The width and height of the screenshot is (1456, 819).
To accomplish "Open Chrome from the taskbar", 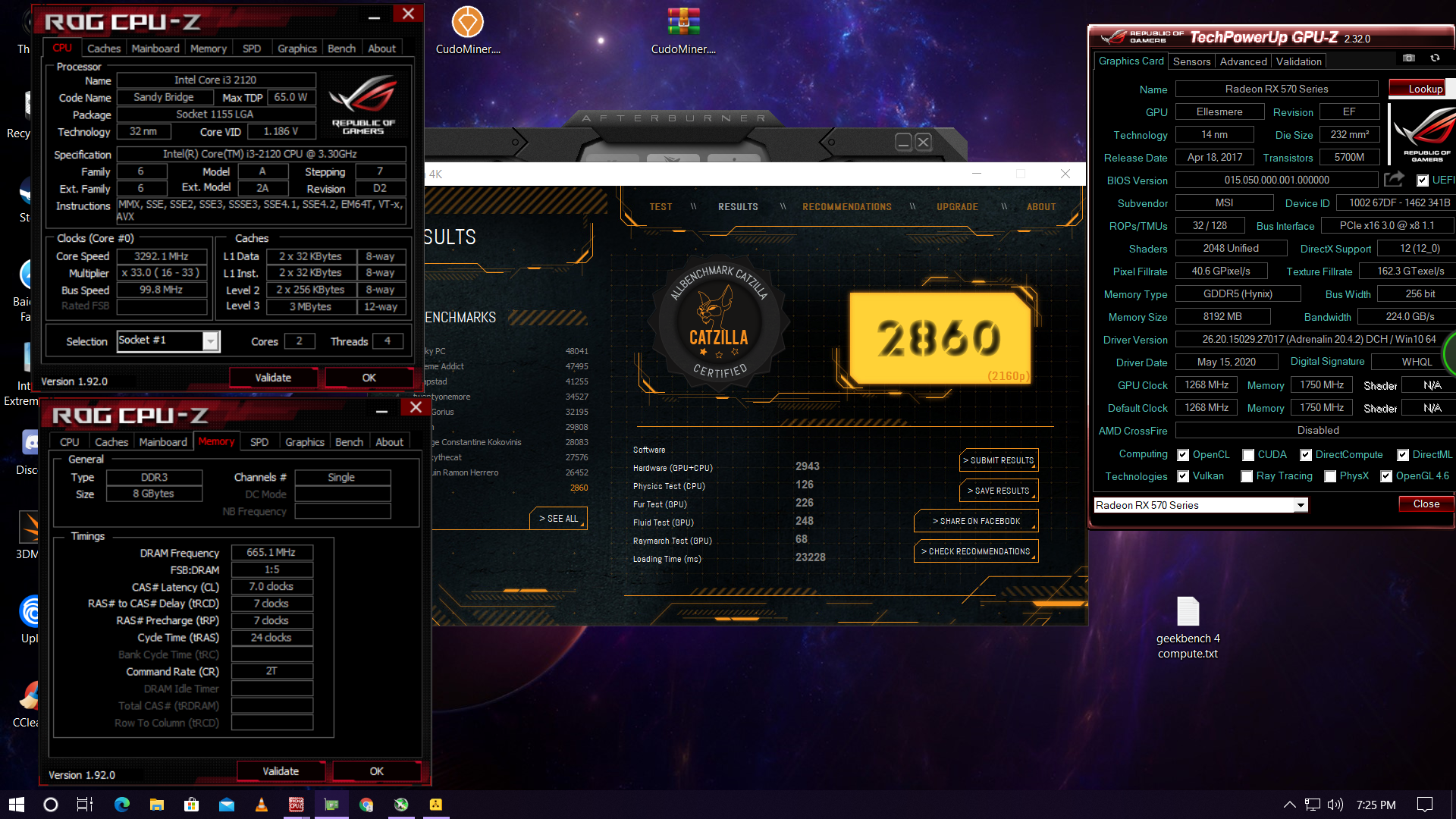I will point(366,805).
